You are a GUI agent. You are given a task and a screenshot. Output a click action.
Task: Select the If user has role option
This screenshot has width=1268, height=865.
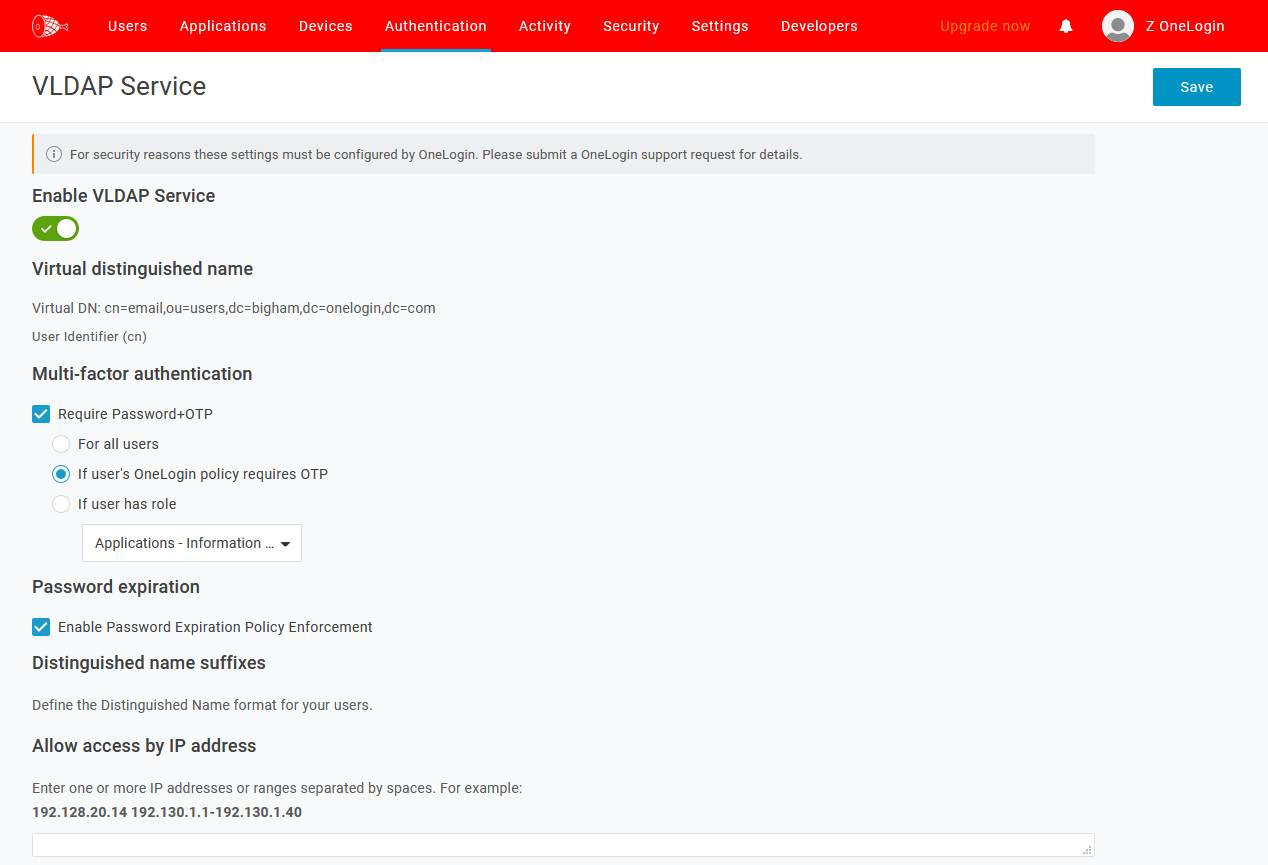point(60,503)
